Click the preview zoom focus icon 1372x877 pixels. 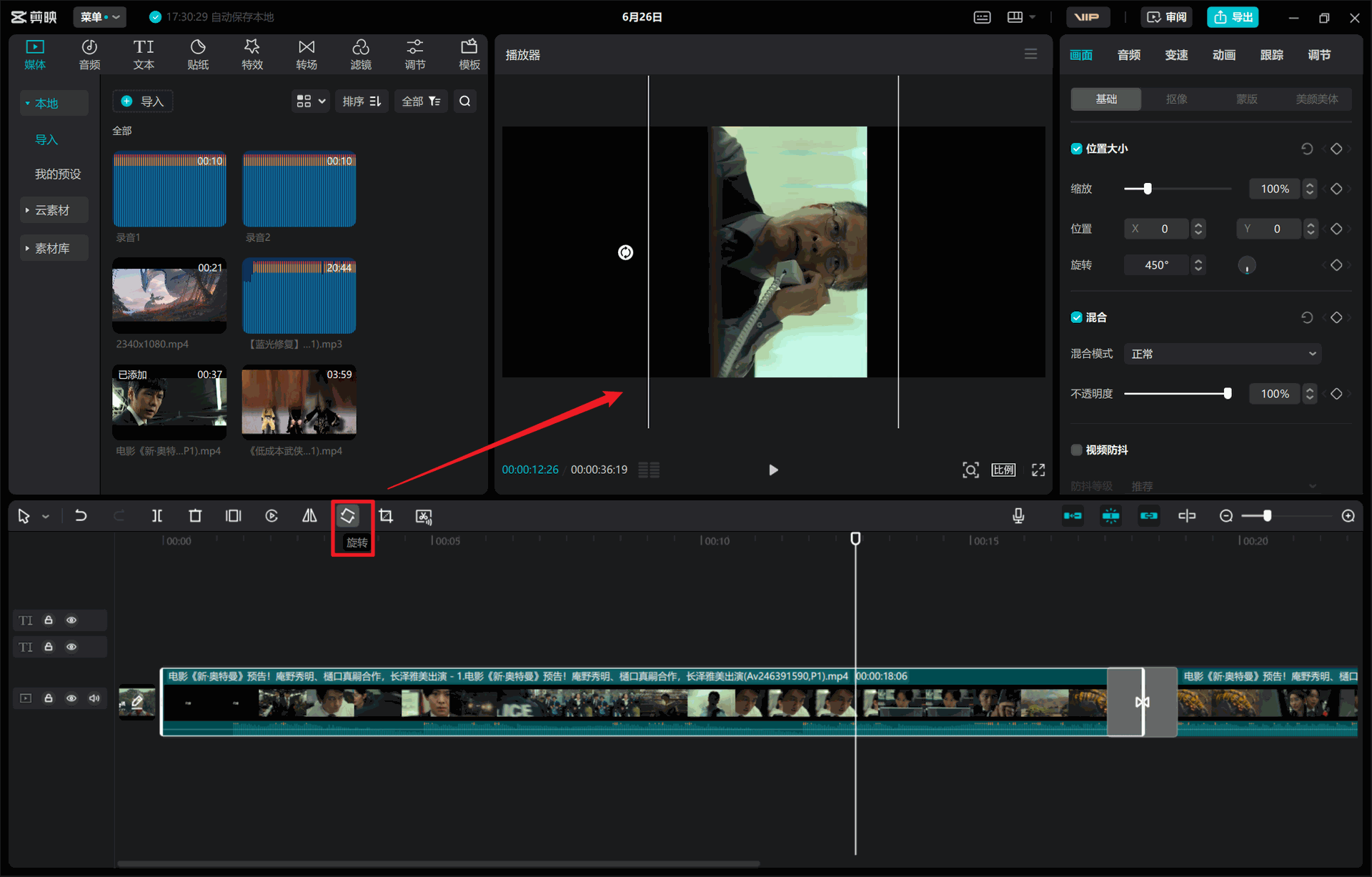[x=970, y=470]
